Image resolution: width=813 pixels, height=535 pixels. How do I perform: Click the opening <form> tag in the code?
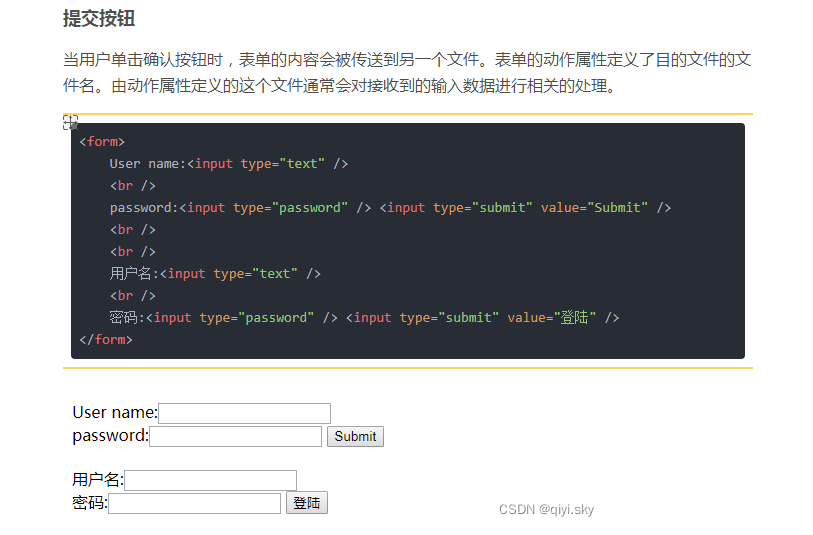point(102,142)
